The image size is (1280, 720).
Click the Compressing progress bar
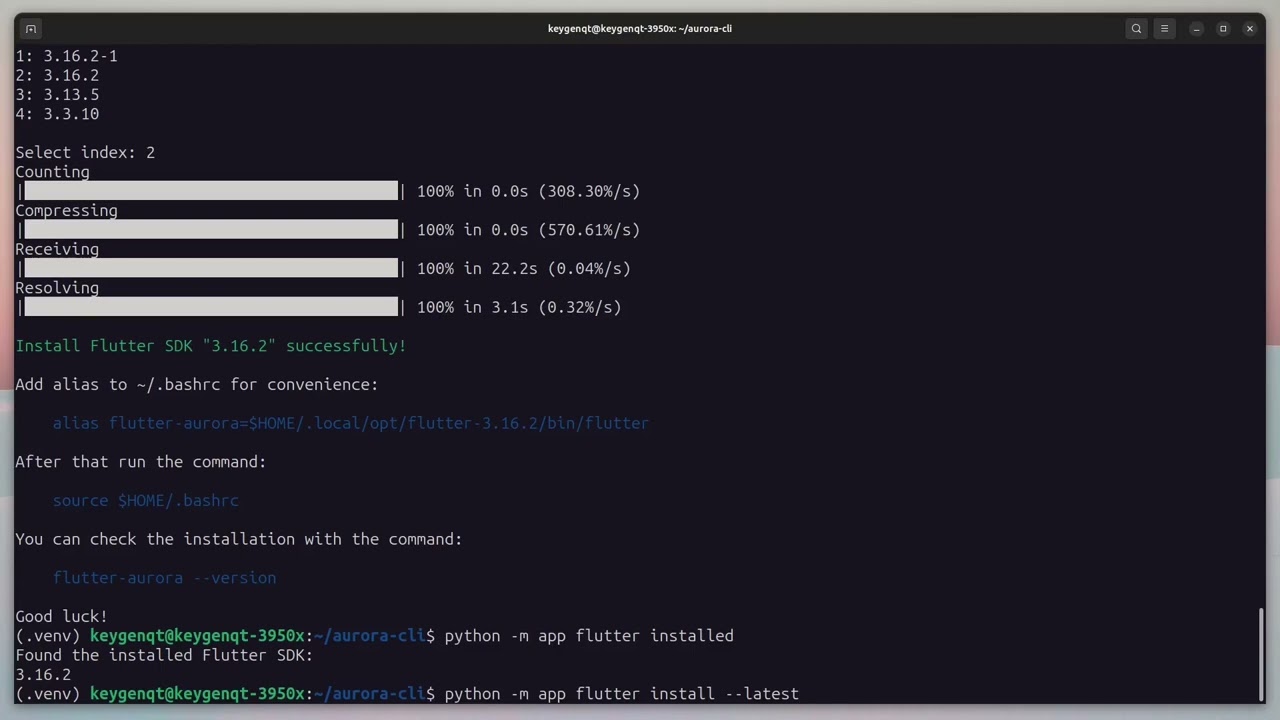[211, 230]
